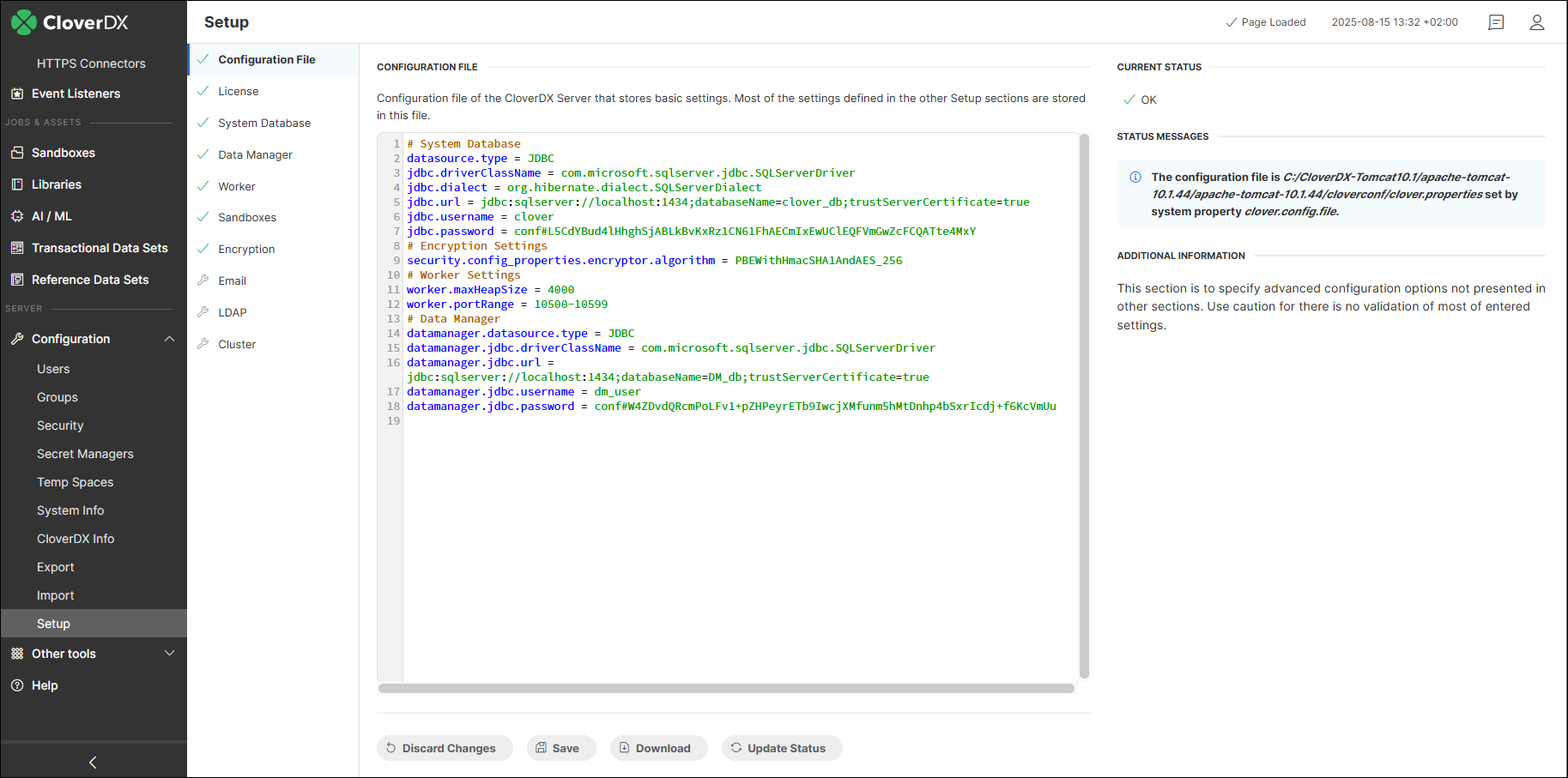
Task: Save the configuration file changes
Action: pos(561,747)
